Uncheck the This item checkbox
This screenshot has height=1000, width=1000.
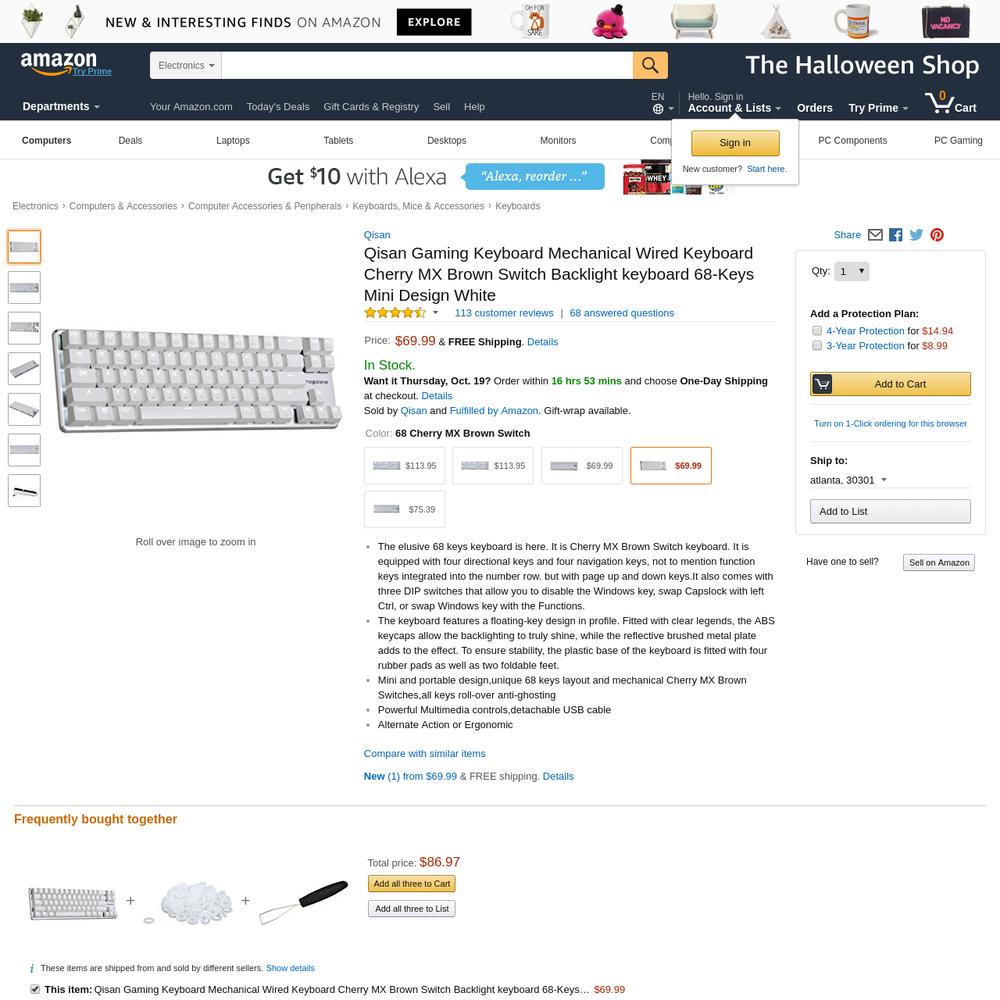[35, 989]
